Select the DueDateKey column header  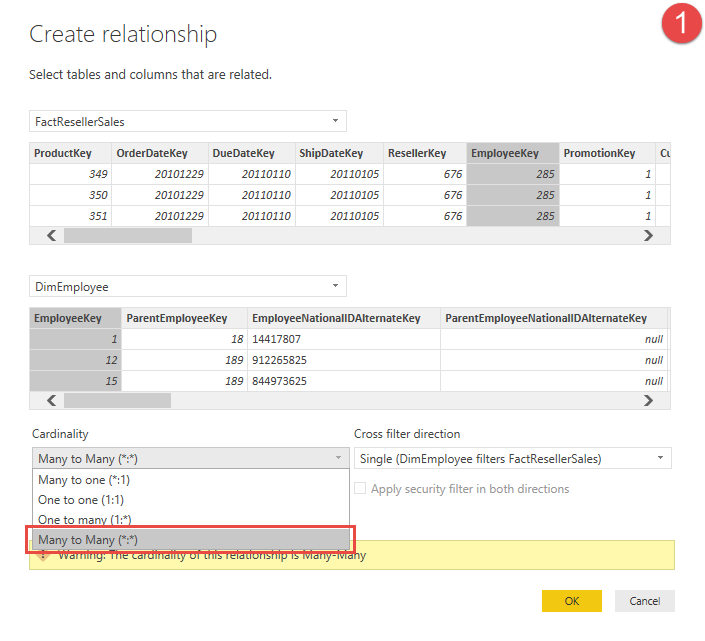point(251,153)
